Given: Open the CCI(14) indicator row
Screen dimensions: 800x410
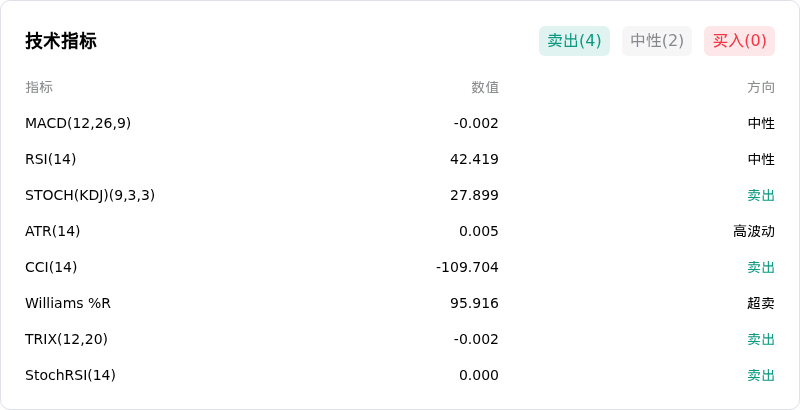Looking at the screenshot, I should point(400,267).
